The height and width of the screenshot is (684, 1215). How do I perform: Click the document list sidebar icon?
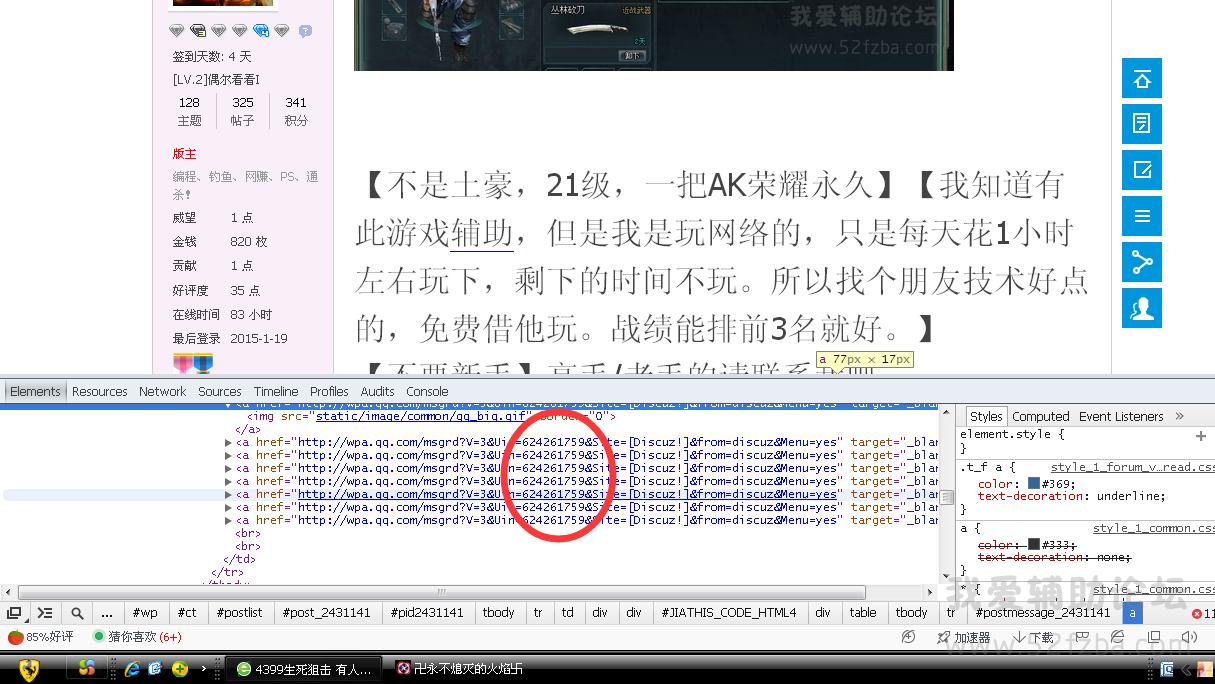click(x=1142, y=124)
